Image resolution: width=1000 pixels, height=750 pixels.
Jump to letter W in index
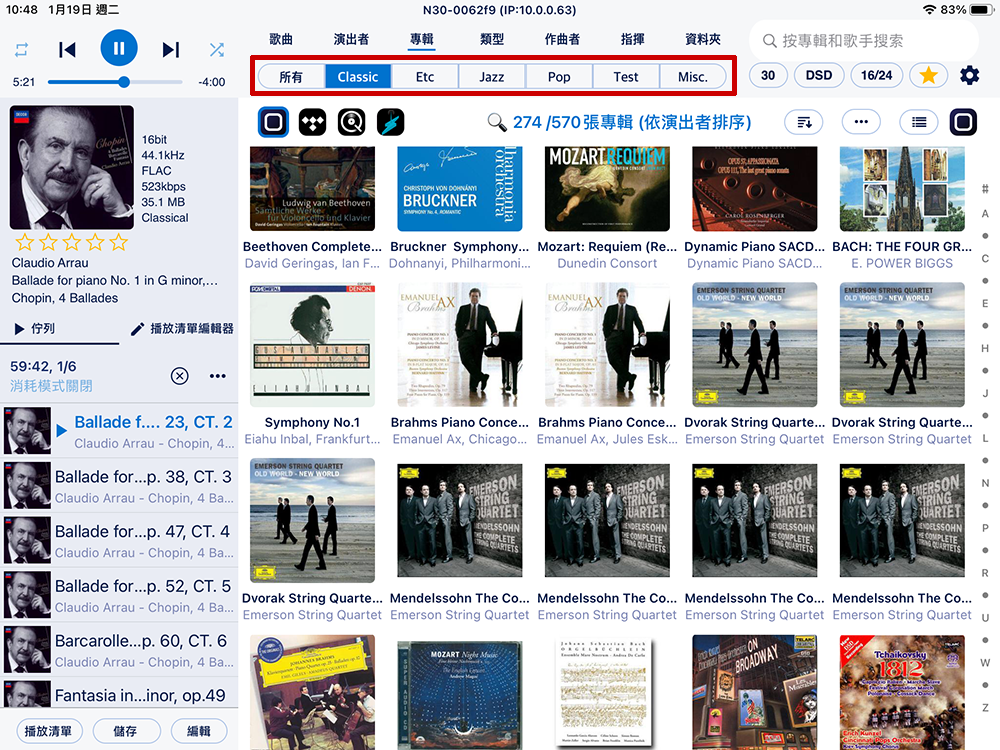click(x=985, y=663)
